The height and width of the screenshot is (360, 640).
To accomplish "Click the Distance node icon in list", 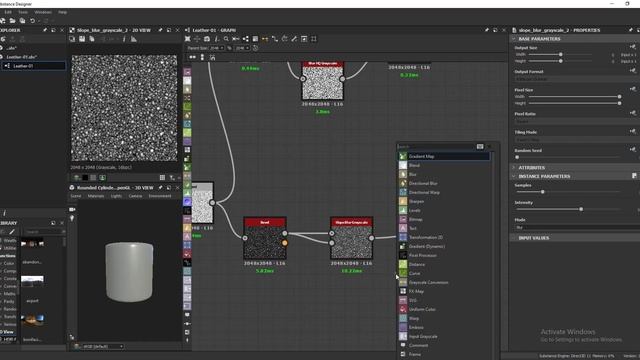I will point(403,264).
